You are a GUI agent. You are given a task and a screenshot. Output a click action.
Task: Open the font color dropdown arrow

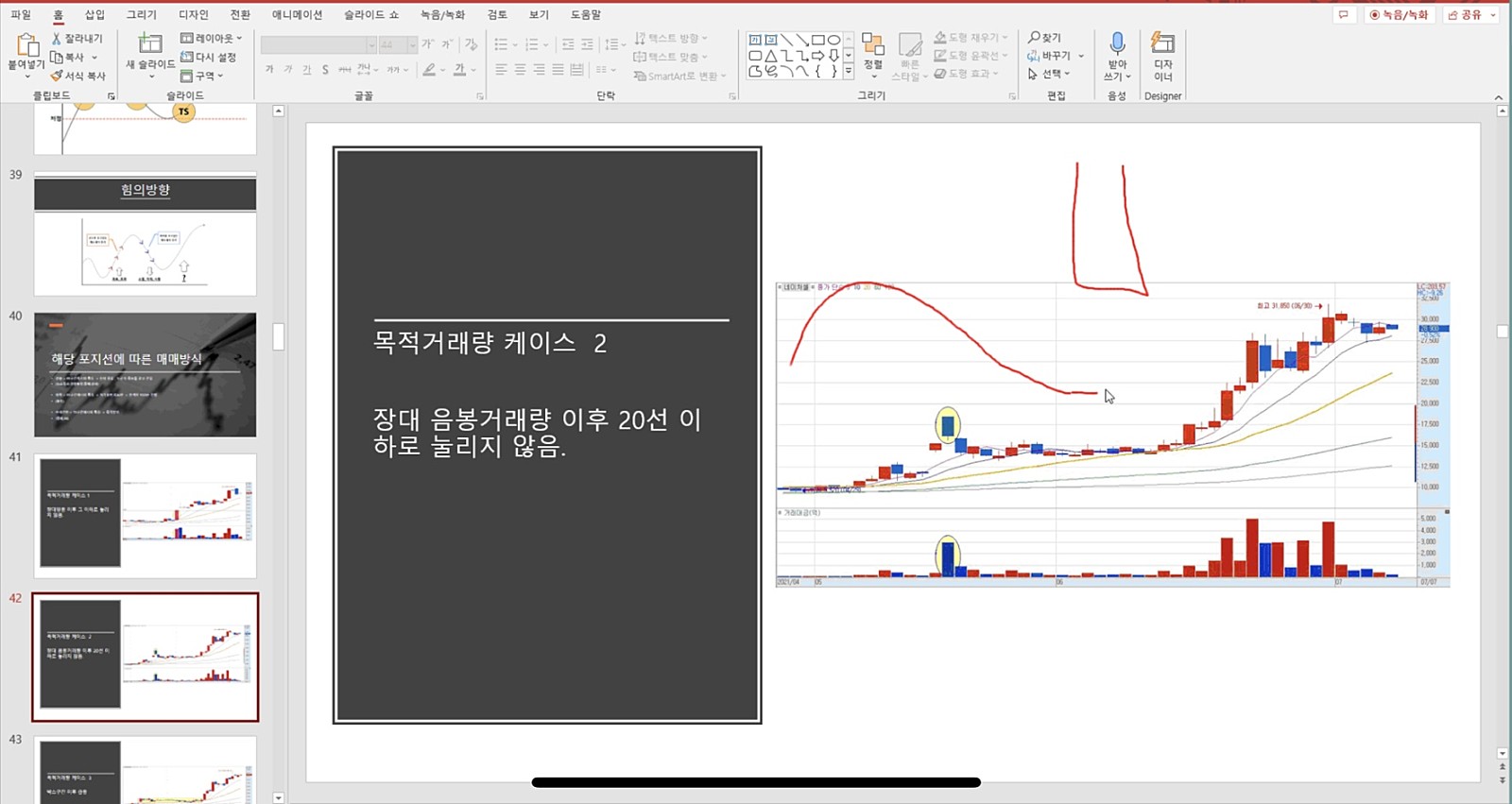click(472, 70)
